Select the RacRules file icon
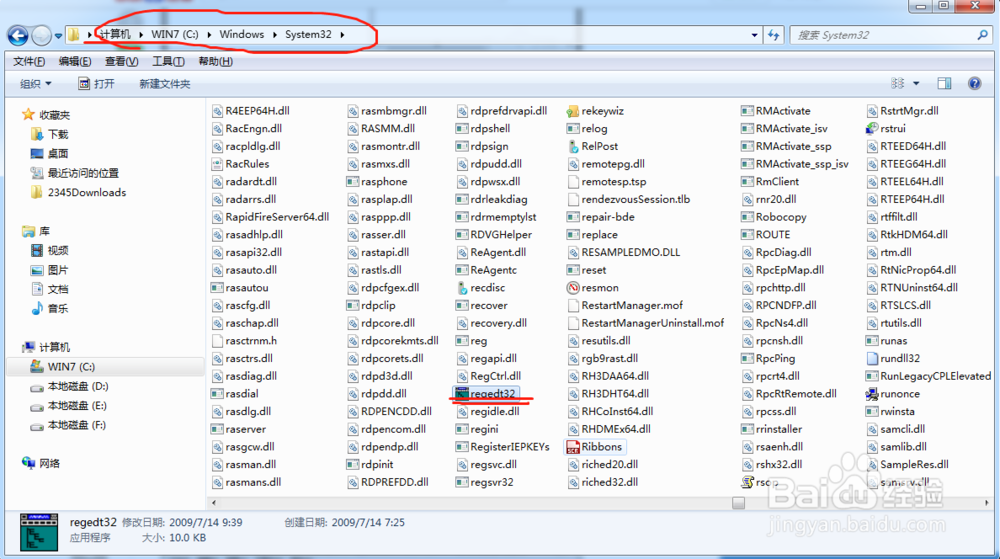The width and height of the screenshot is (1000, 559). point(217,164)
